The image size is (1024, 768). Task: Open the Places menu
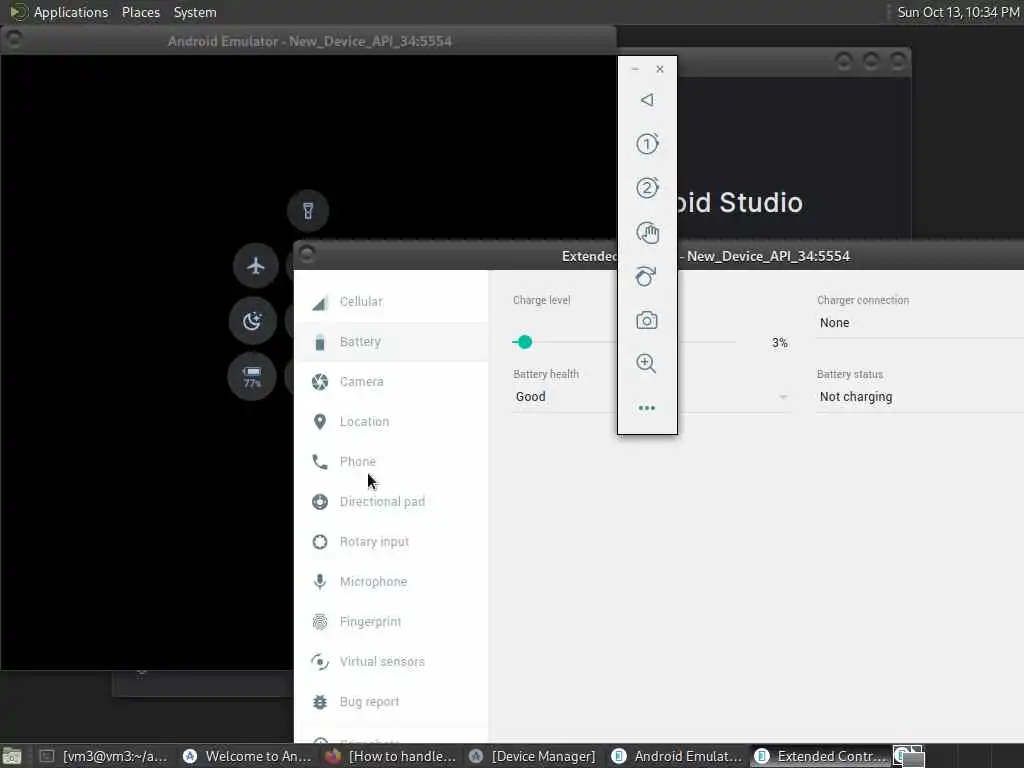point(141,12)
